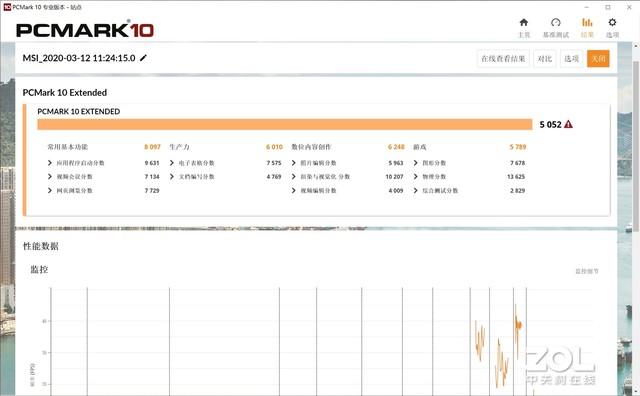Click the View Result Online (在线查看结果) button
The height and width of the screenshot is (396, 640).
pyautogui.click(x=503, y=59)
